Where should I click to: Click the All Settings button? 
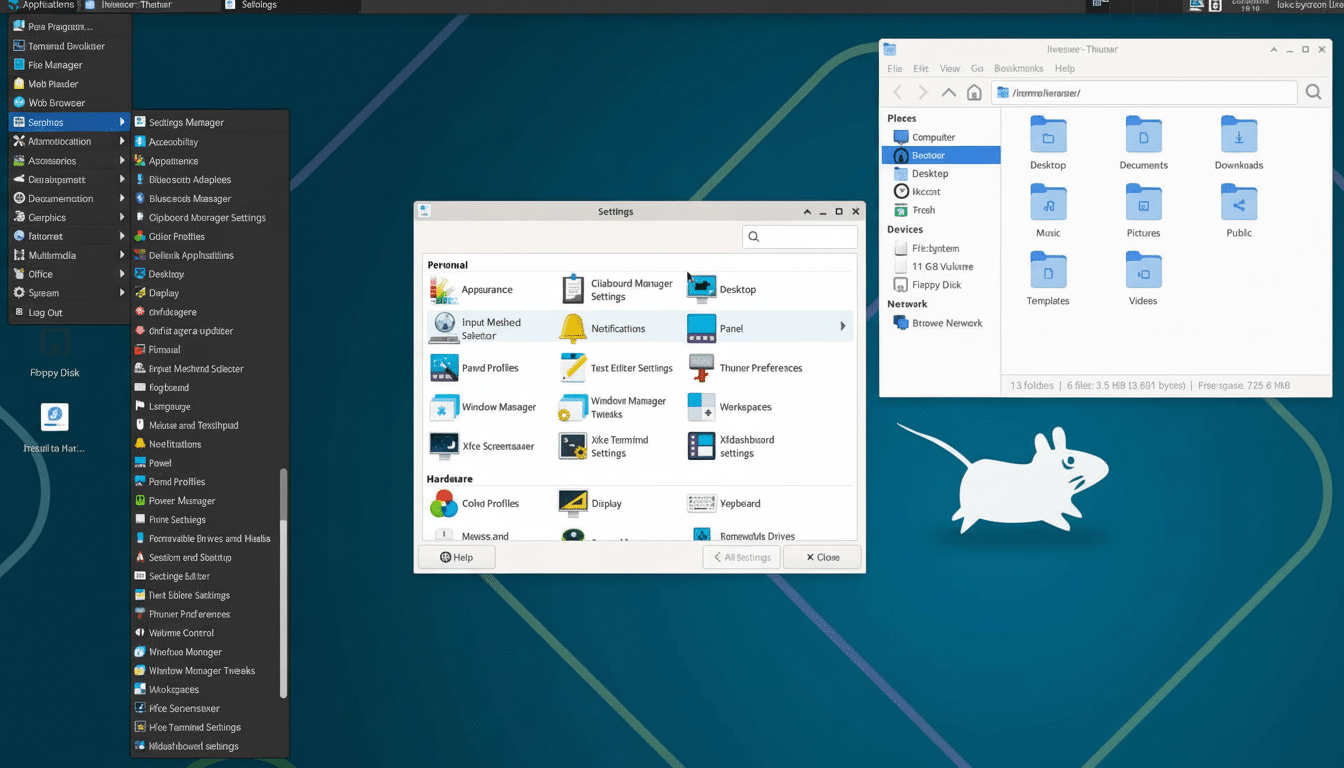tap(740, 556)
